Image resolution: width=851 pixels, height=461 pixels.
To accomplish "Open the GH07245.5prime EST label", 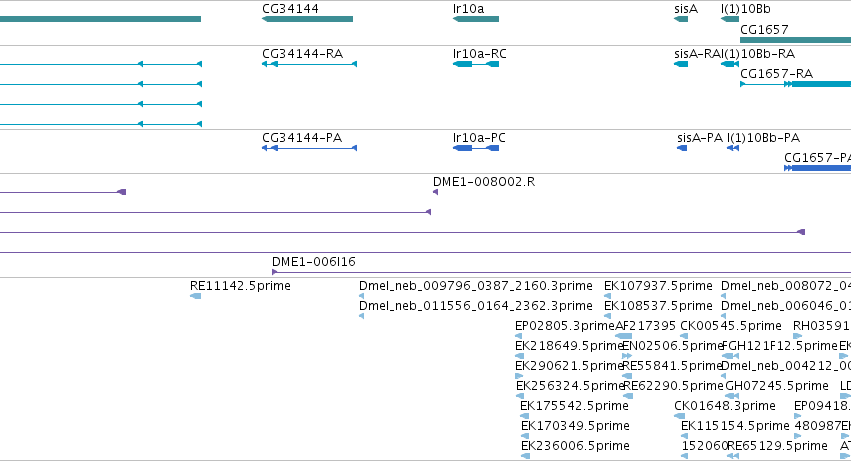I will click(x=777, y=386).
